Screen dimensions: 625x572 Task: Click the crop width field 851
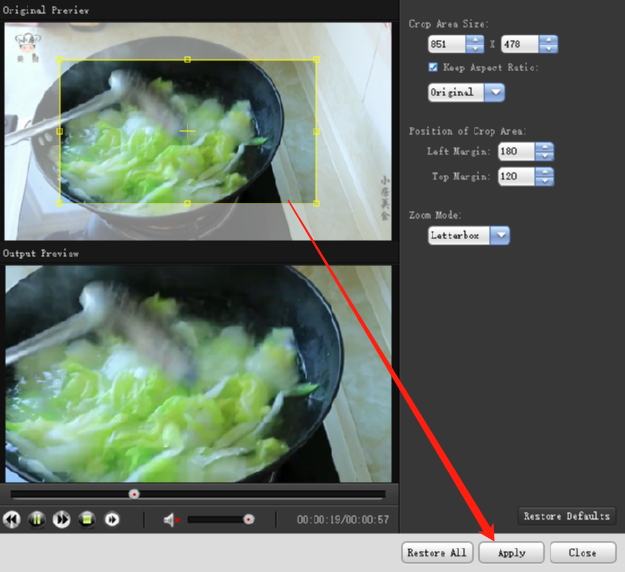click(x=447, y=44)
